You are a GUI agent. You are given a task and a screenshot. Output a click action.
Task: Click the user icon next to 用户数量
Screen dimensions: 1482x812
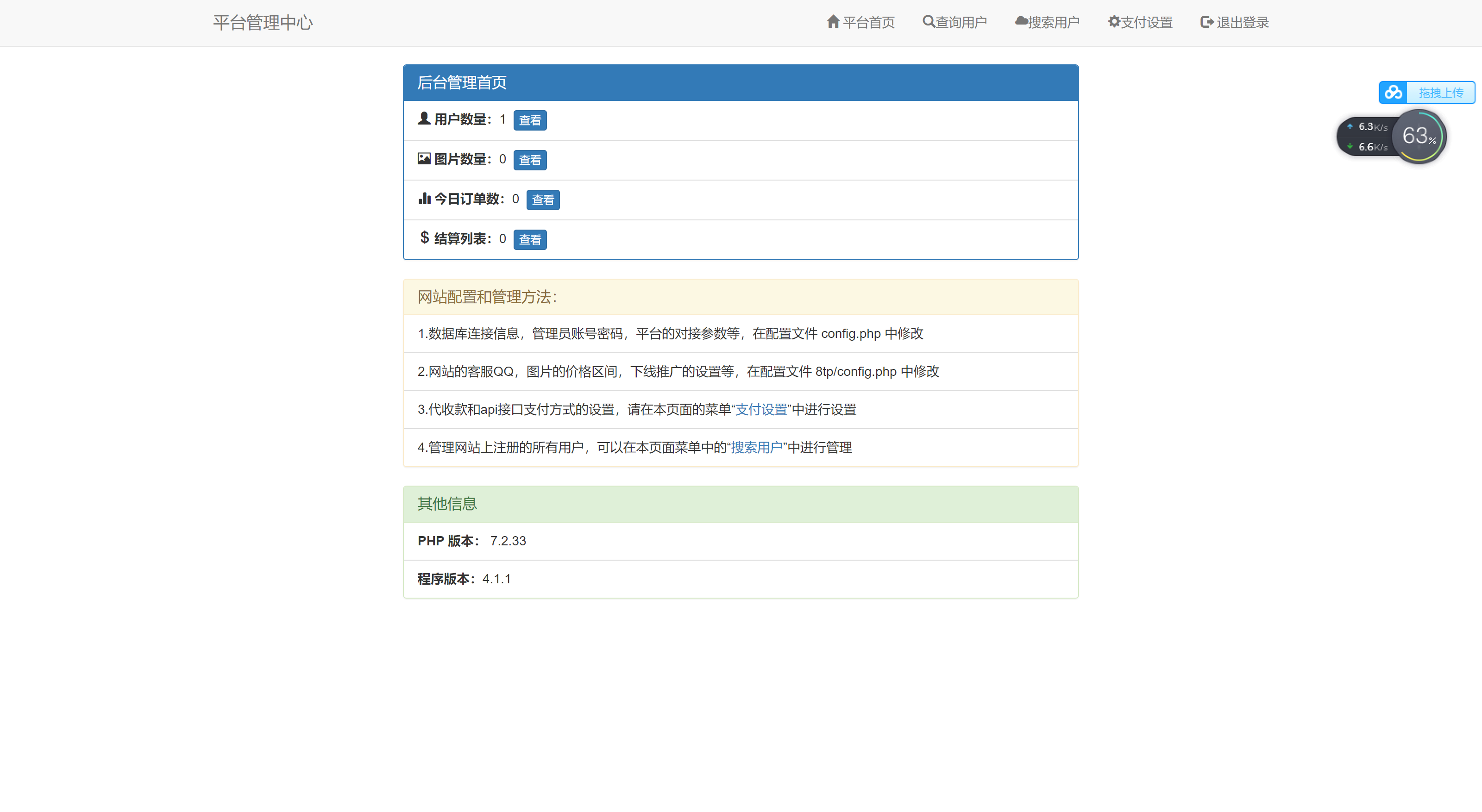pyautogui.click(x=424, y=118)
